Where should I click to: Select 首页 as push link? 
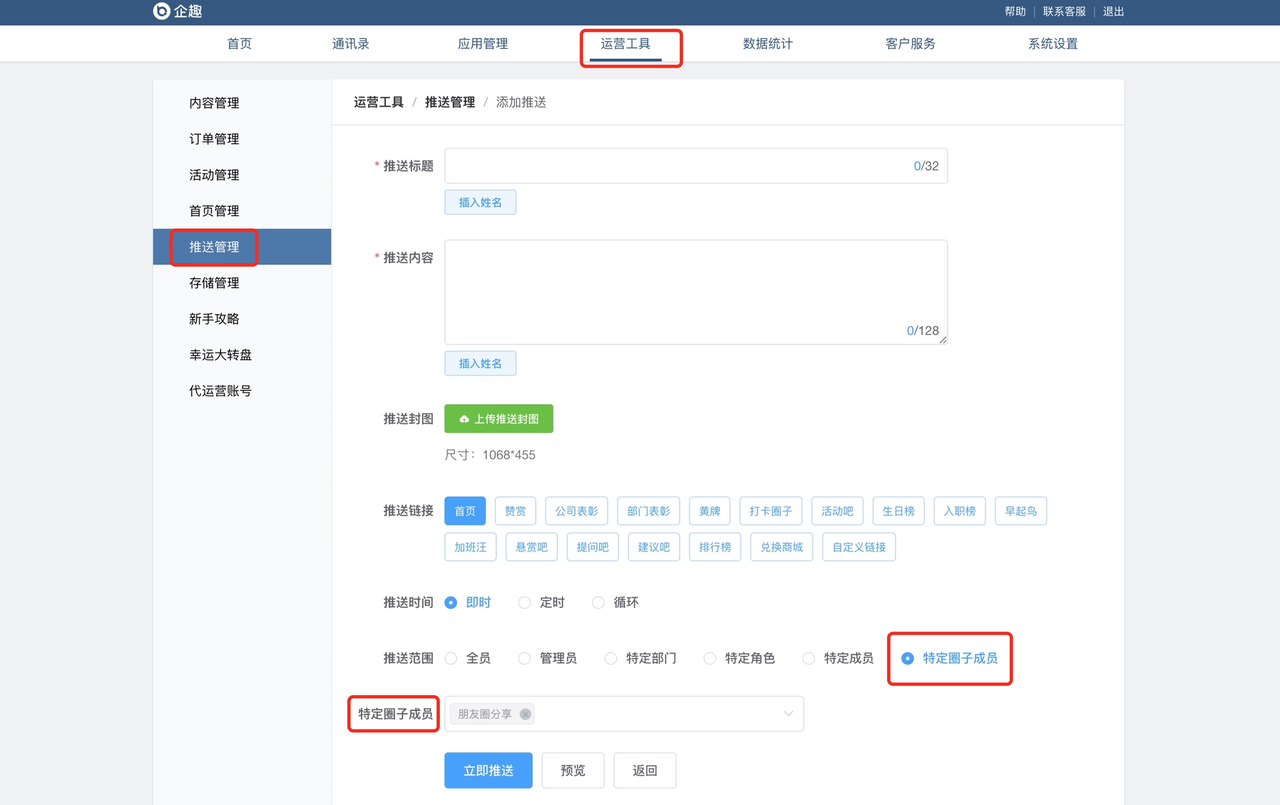click(x=465, y=511)
